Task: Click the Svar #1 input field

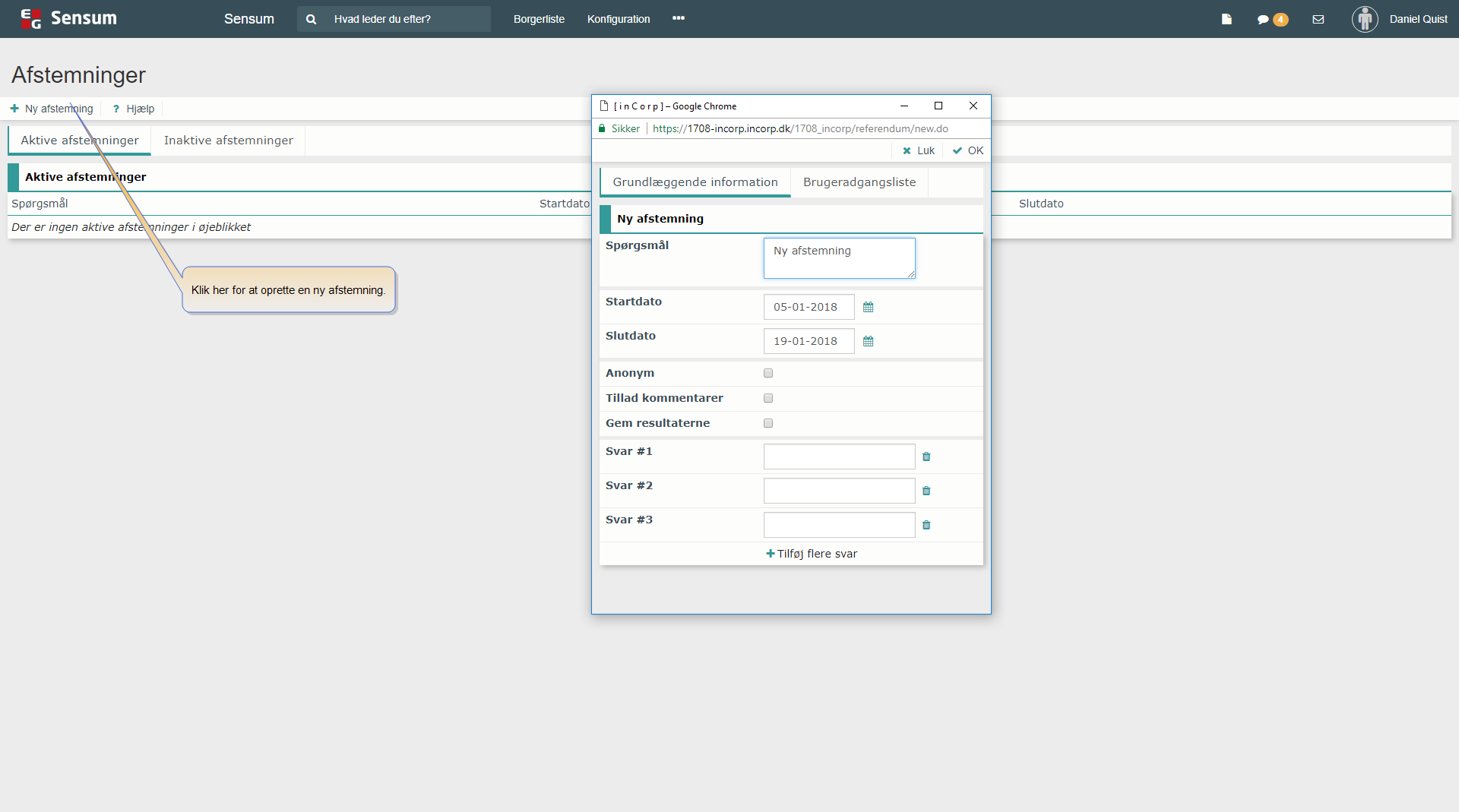Action: (839, 457)
